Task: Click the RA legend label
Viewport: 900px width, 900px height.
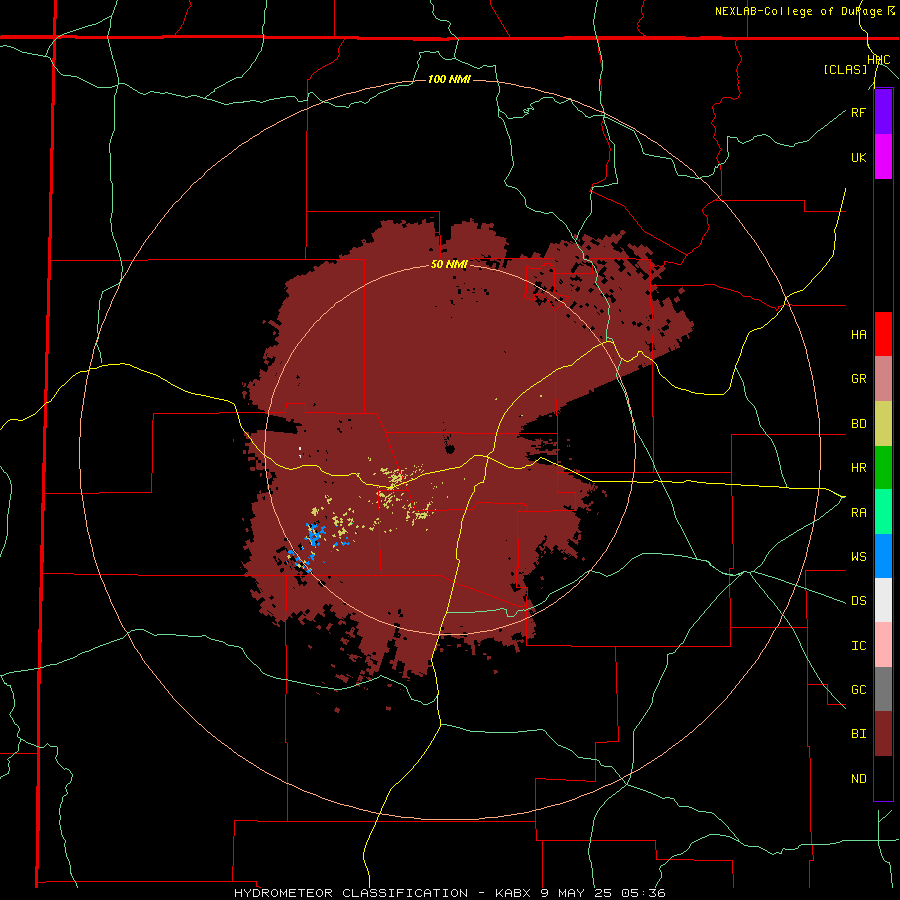Action: [858, 513]
